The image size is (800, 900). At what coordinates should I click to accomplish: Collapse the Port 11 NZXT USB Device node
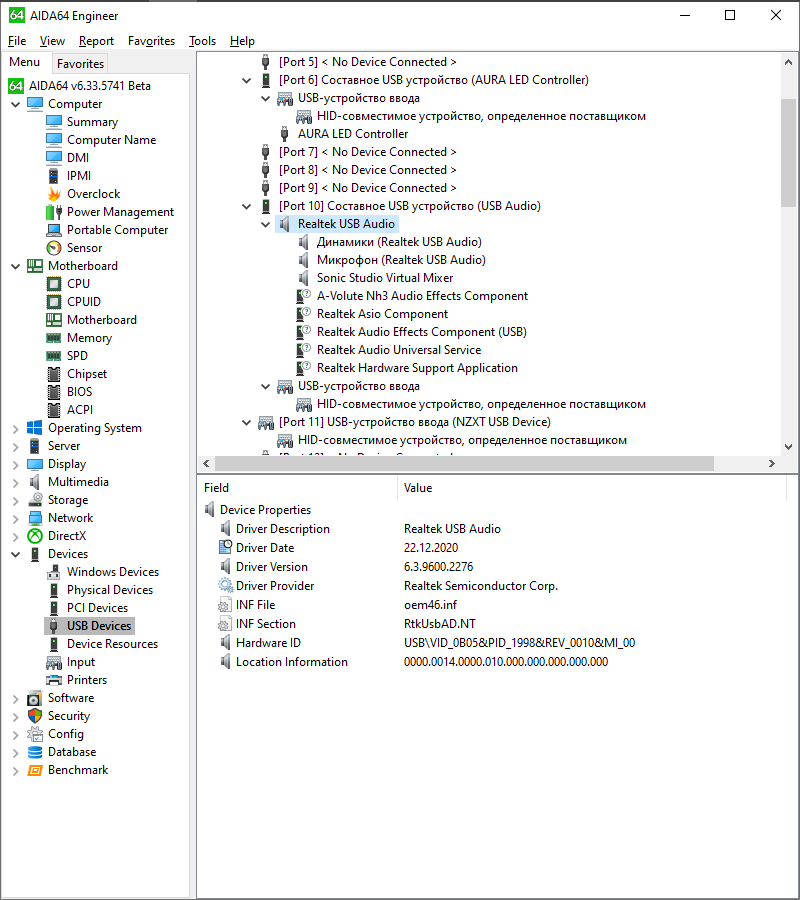pos(246,422)
